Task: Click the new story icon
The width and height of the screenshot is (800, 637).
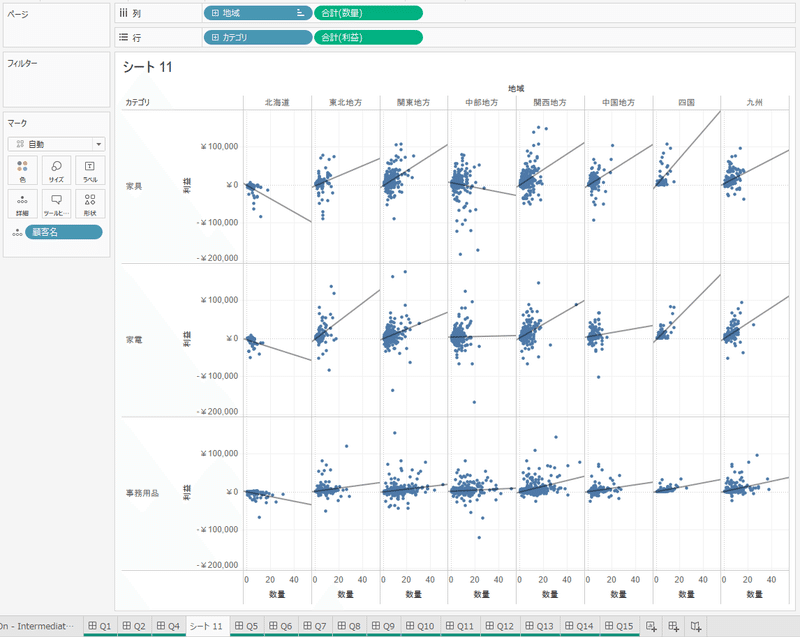Action: click(696, 626)
